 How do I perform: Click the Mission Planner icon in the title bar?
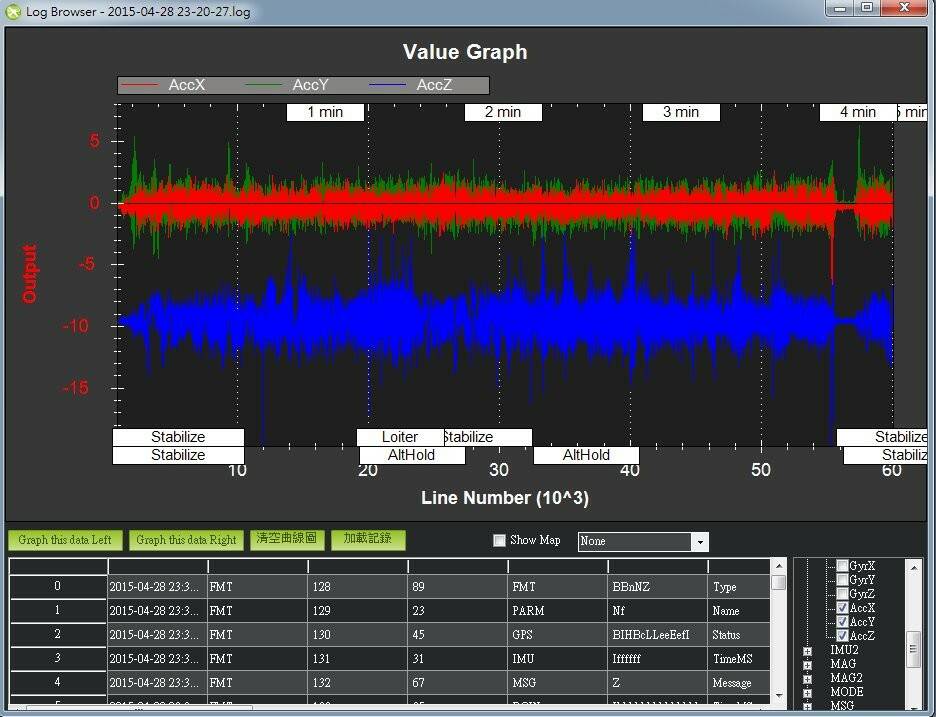(12, 11)
